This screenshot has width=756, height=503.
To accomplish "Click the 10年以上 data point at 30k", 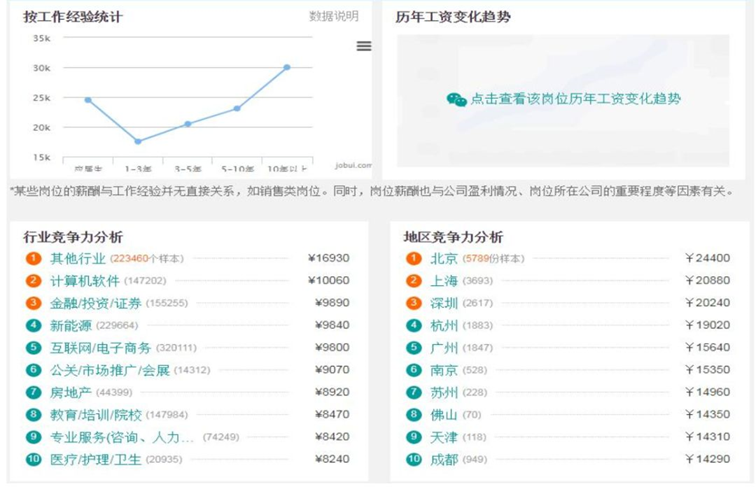I will tap(287, 68).
